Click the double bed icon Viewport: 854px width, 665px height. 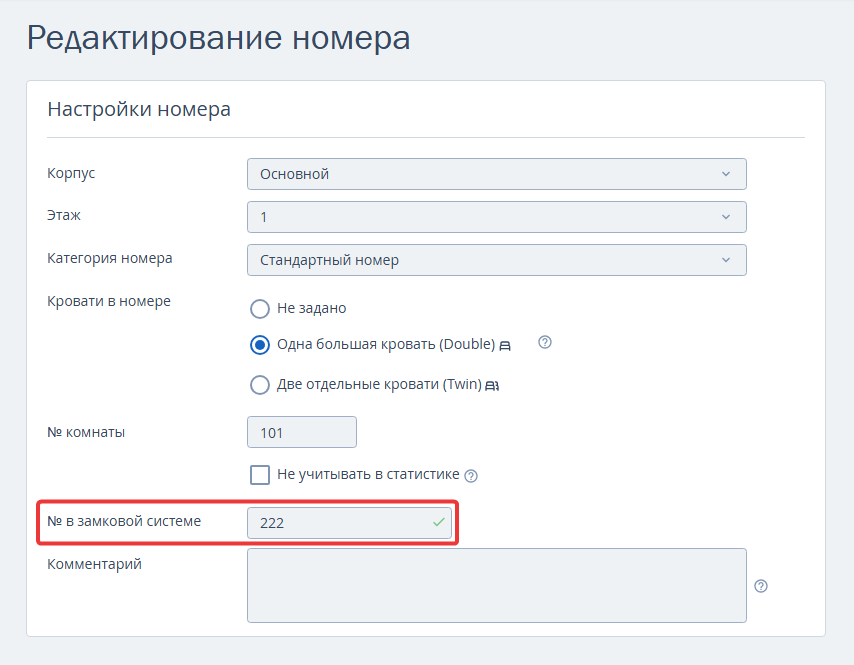tap(505, 346)
